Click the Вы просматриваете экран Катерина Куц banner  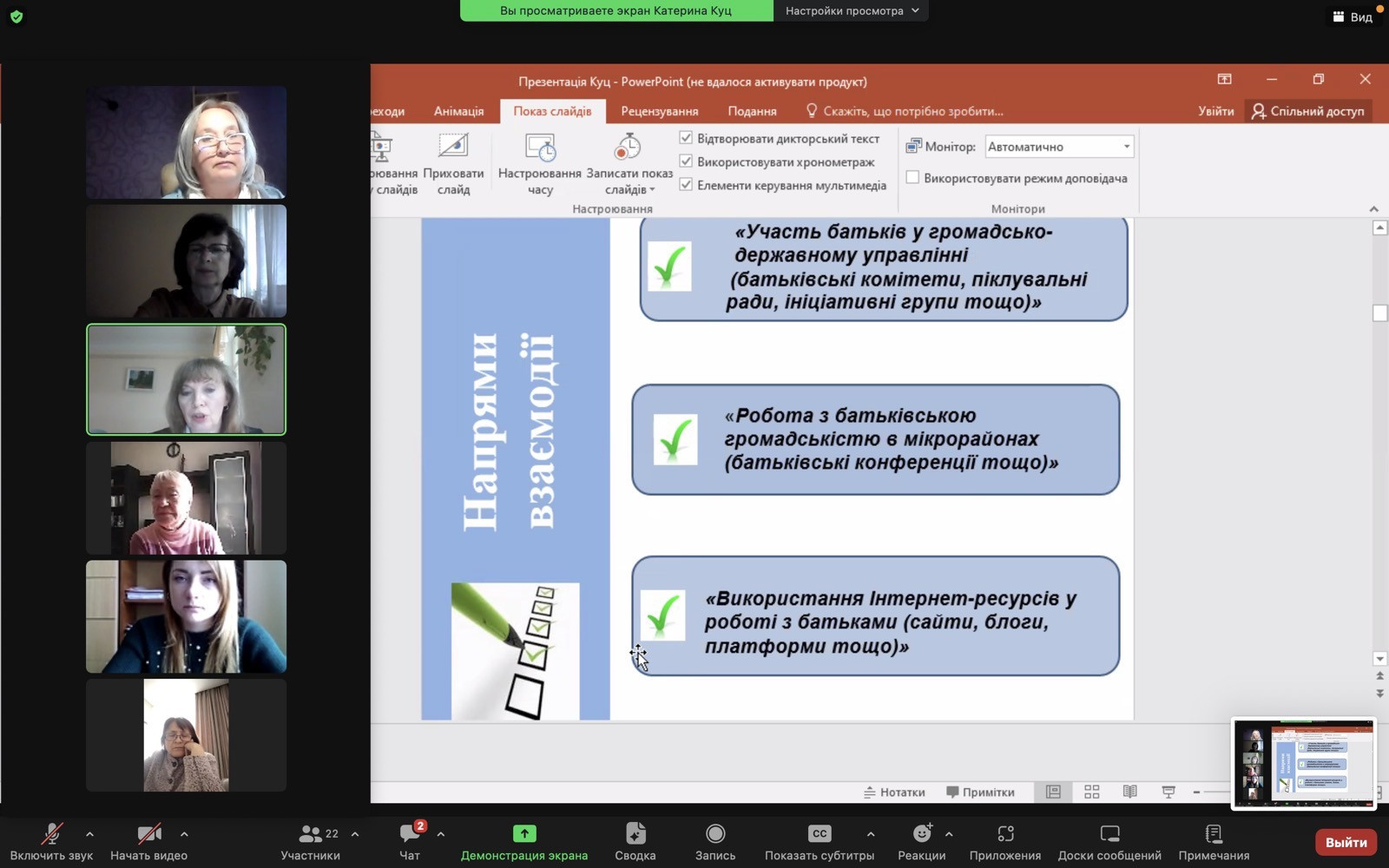click(x=616, y=10)
